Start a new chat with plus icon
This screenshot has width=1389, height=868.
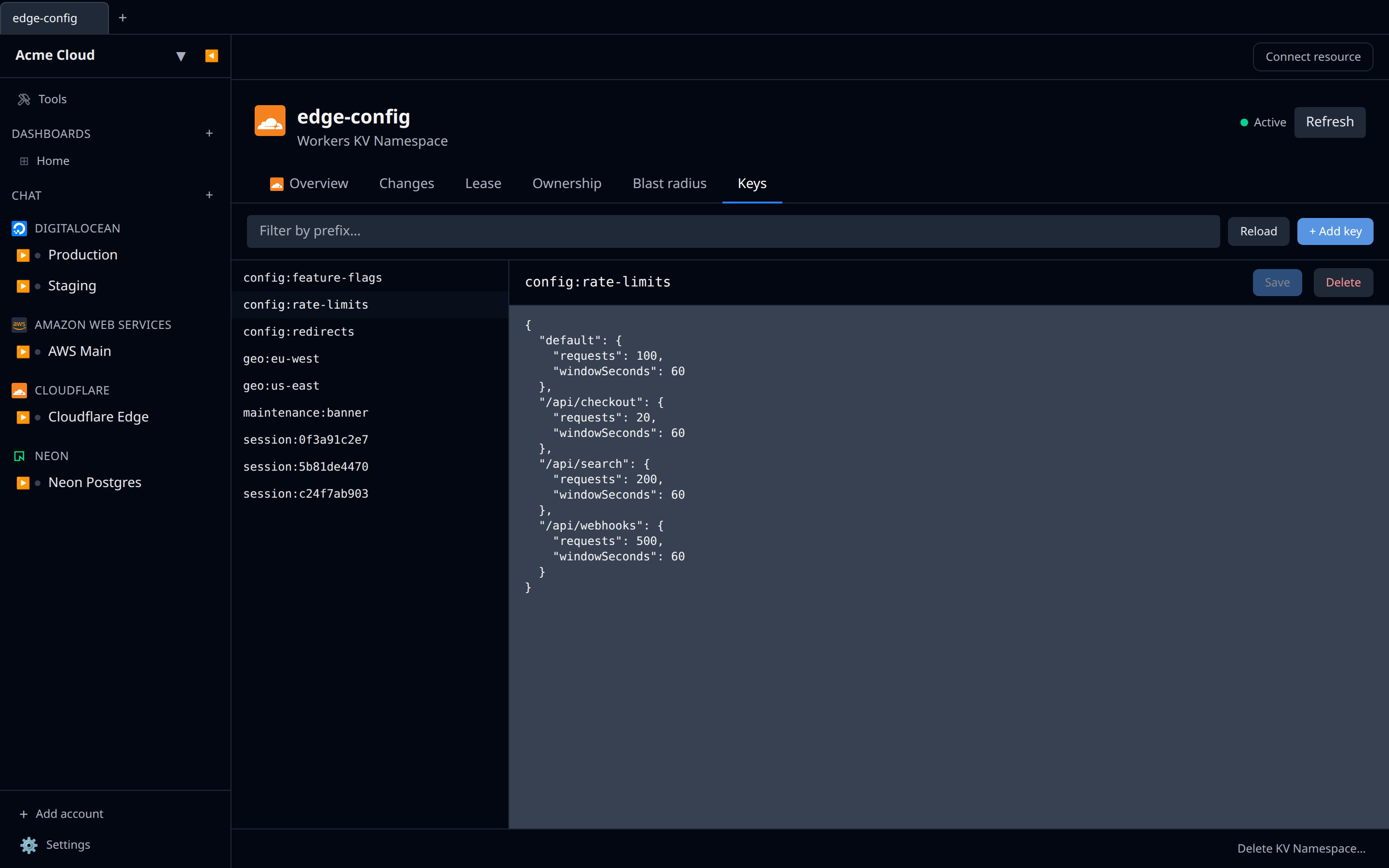pyautogui.click(x=209, y=195)
